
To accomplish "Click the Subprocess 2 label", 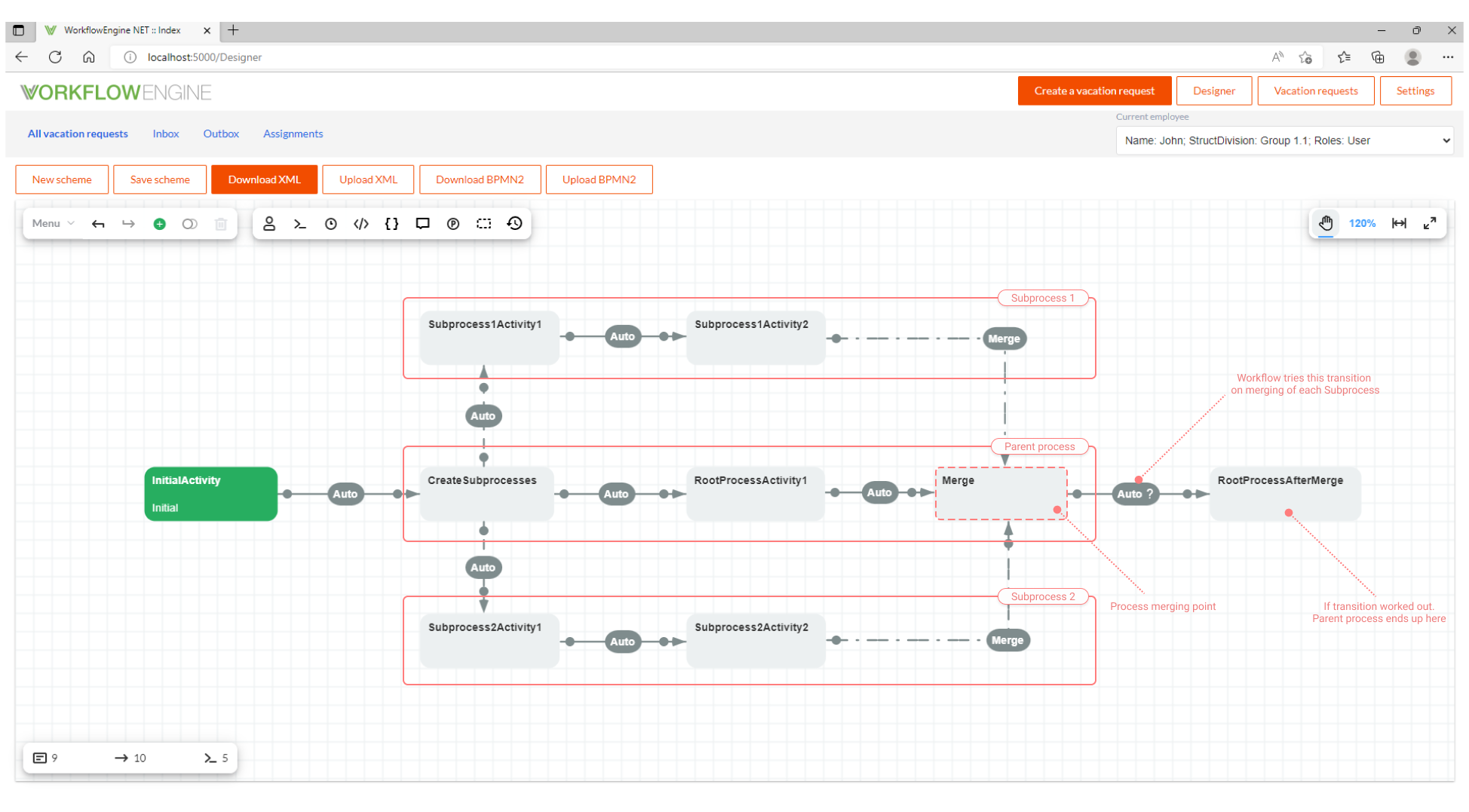I will coord(1043,597).
